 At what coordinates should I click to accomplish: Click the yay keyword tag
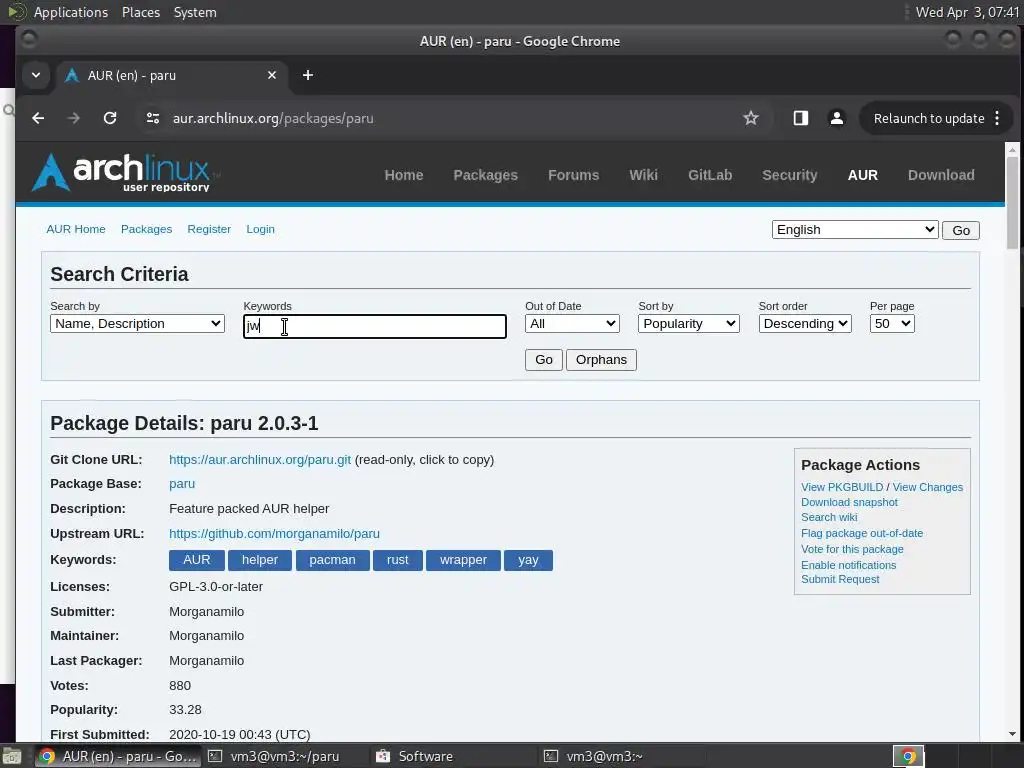click(x=528, y=560)
